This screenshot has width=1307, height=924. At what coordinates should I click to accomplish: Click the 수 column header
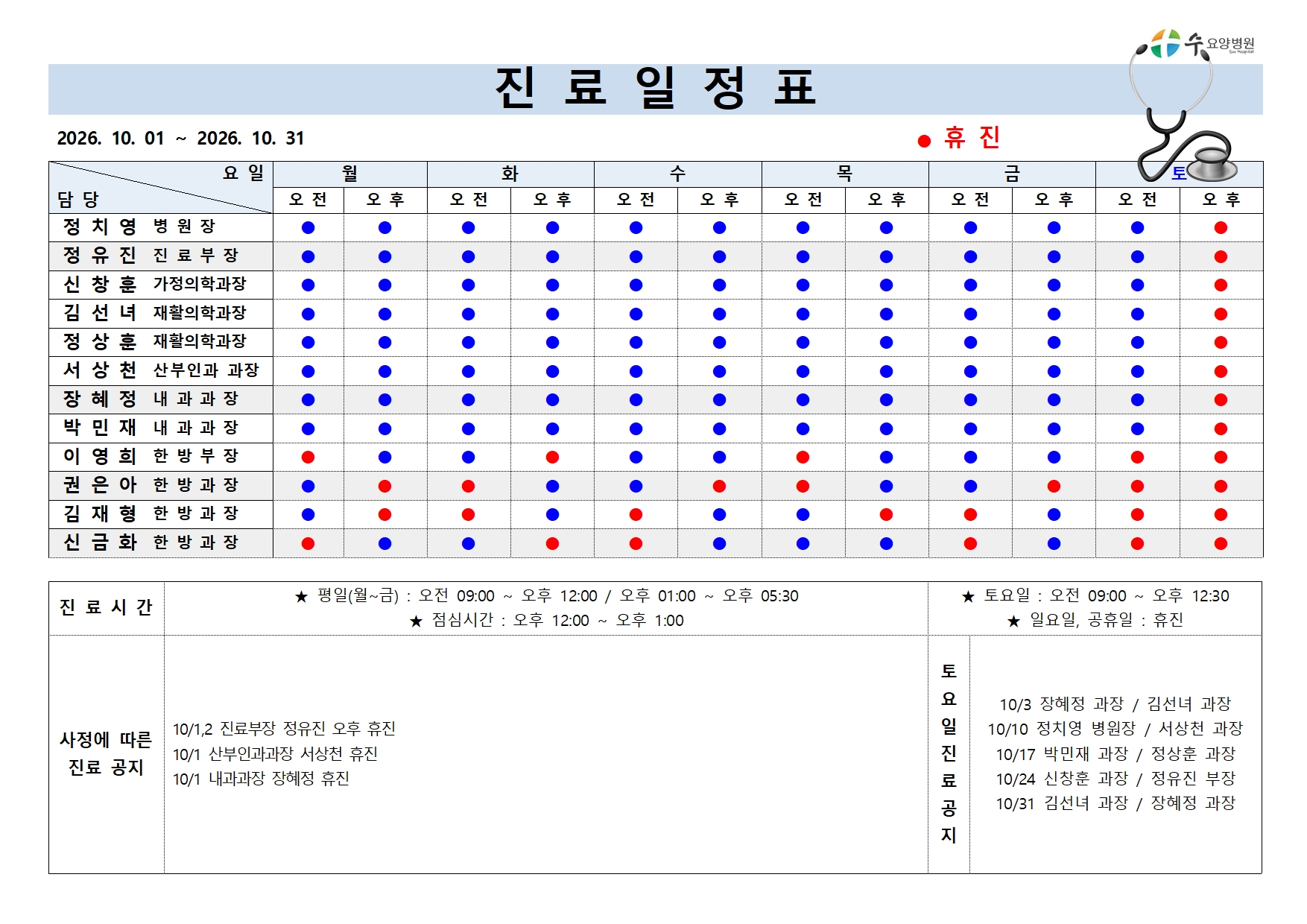[x=677, y=174]
